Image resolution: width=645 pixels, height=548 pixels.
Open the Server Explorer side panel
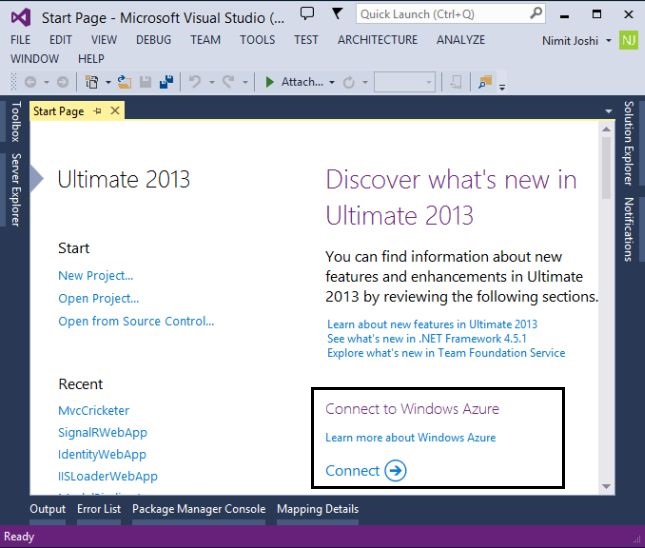click(x=16, y=190)
